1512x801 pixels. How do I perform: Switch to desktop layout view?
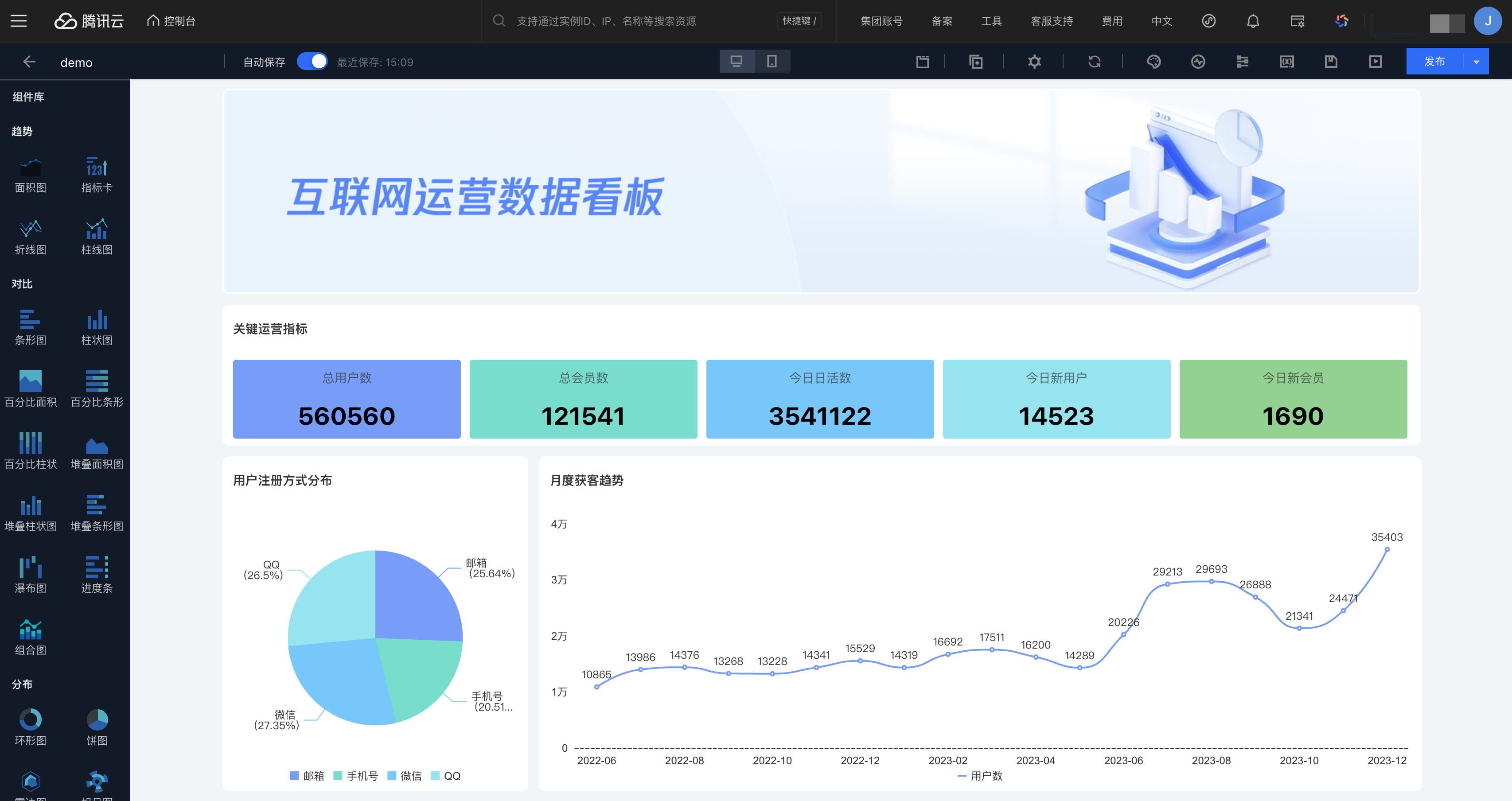[737, 62]
